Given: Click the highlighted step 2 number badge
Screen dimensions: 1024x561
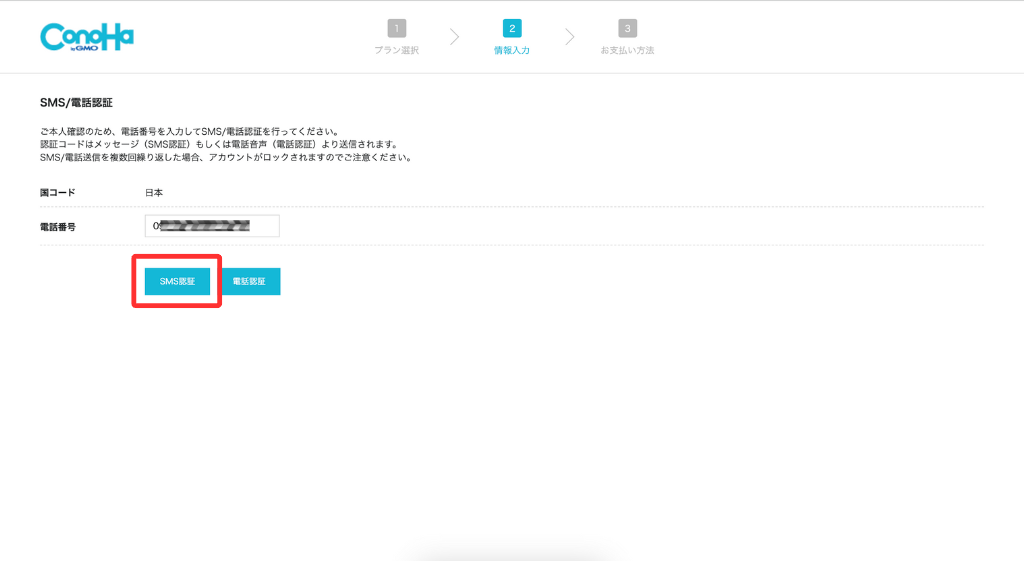Looking at the screenshot, I should pos(512,28).
